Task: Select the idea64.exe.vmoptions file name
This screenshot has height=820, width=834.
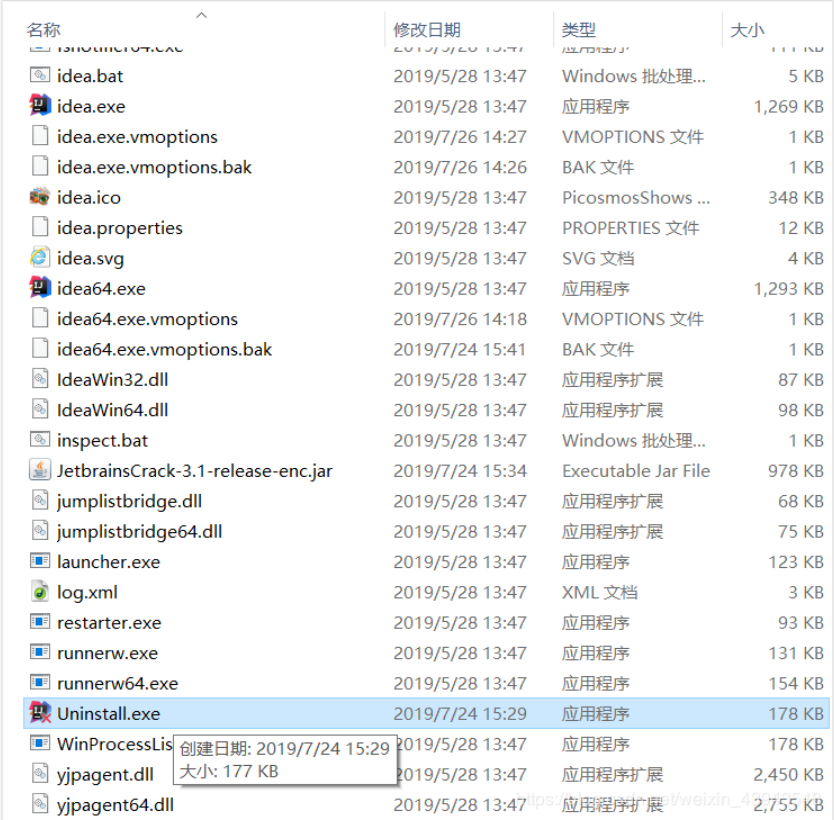Action: [147, 319]
